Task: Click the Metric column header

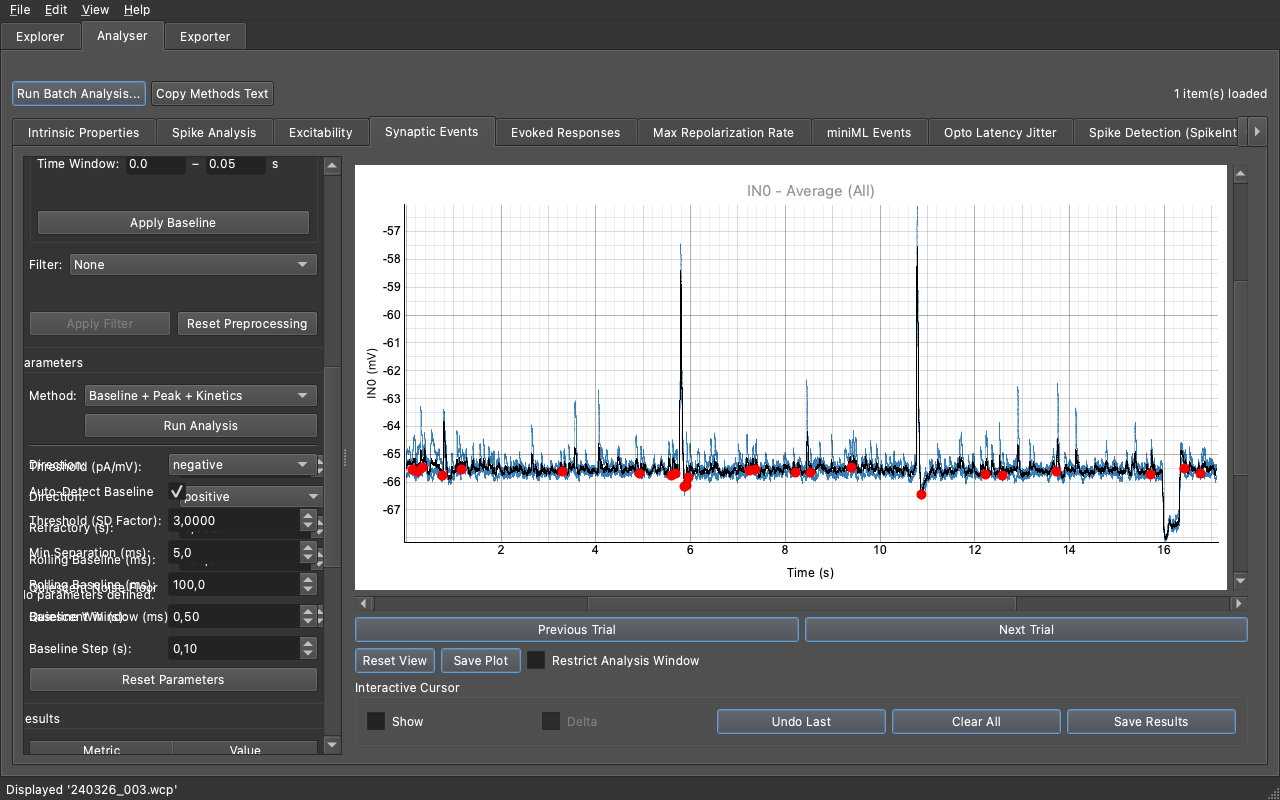Action: click(101, 749)
